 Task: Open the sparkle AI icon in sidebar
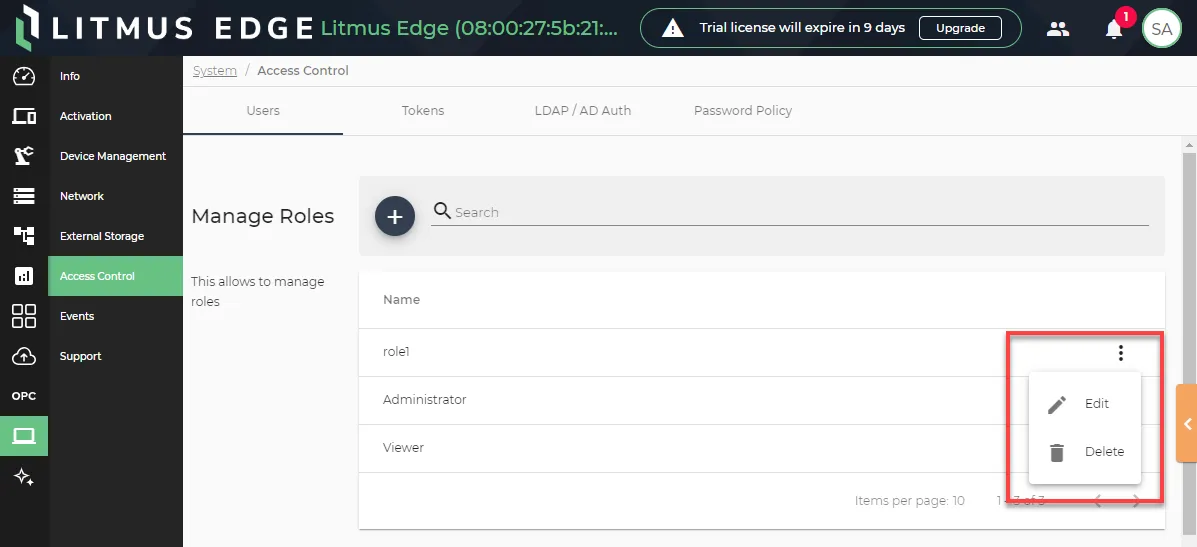tap(24, 478)
